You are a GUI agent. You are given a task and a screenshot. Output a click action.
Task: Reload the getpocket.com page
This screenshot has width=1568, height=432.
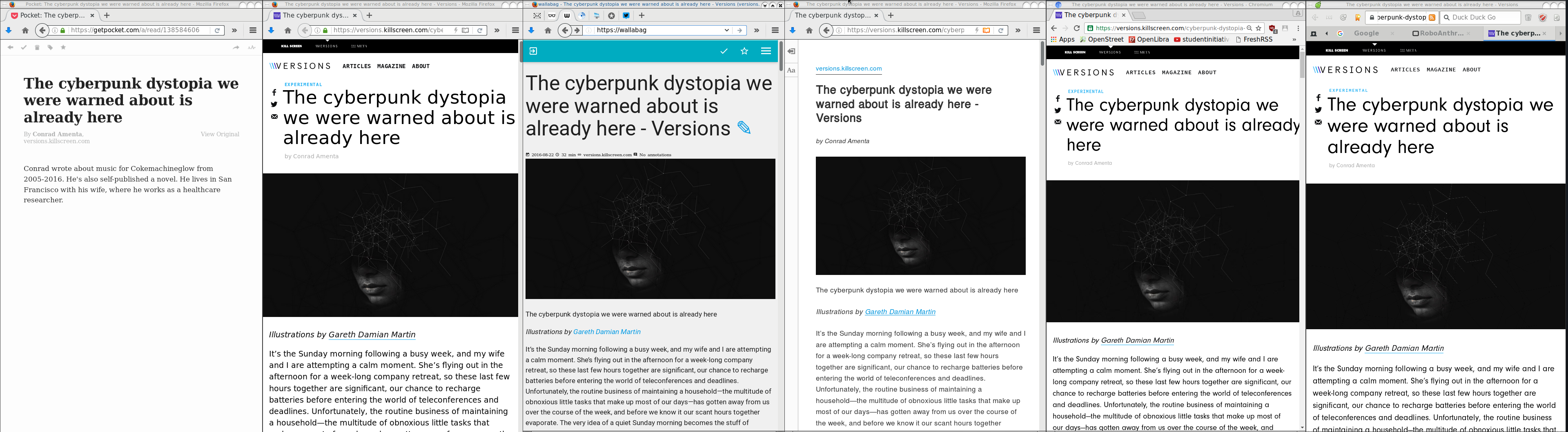217,31
